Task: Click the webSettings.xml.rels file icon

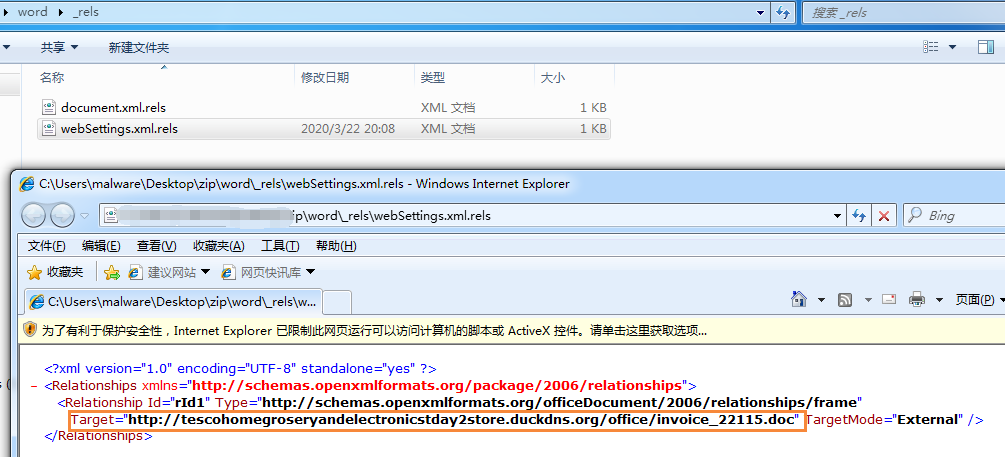Action: (49, 128)
